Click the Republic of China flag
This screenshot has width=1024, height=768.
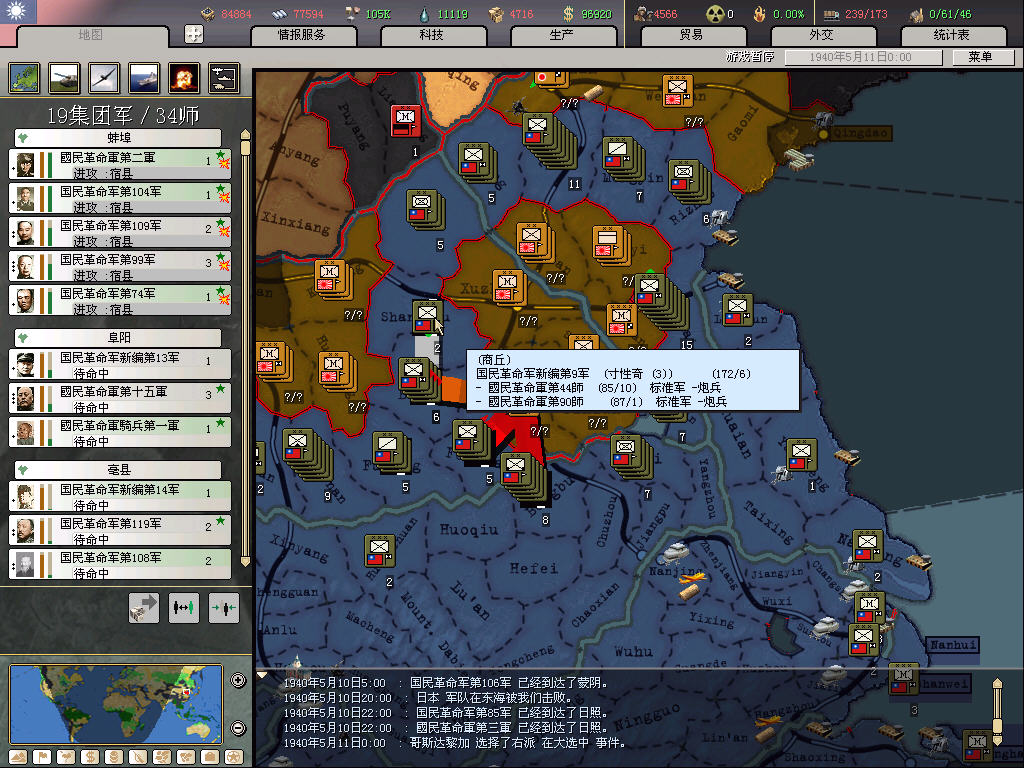pyautogui.click(x=18, y=11)
